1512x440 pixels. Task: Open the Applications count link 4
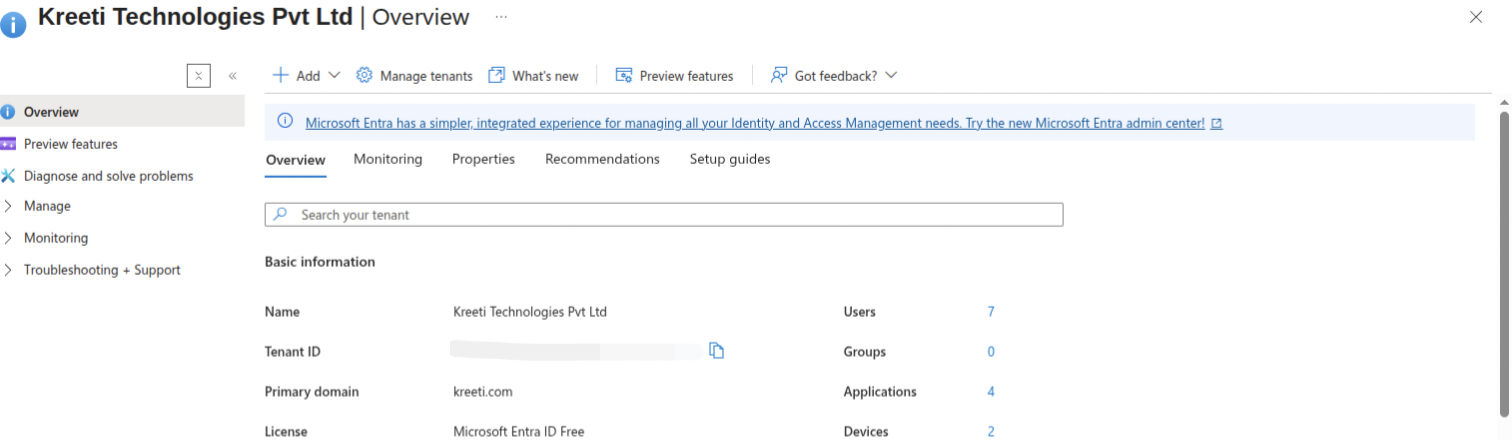991,392
